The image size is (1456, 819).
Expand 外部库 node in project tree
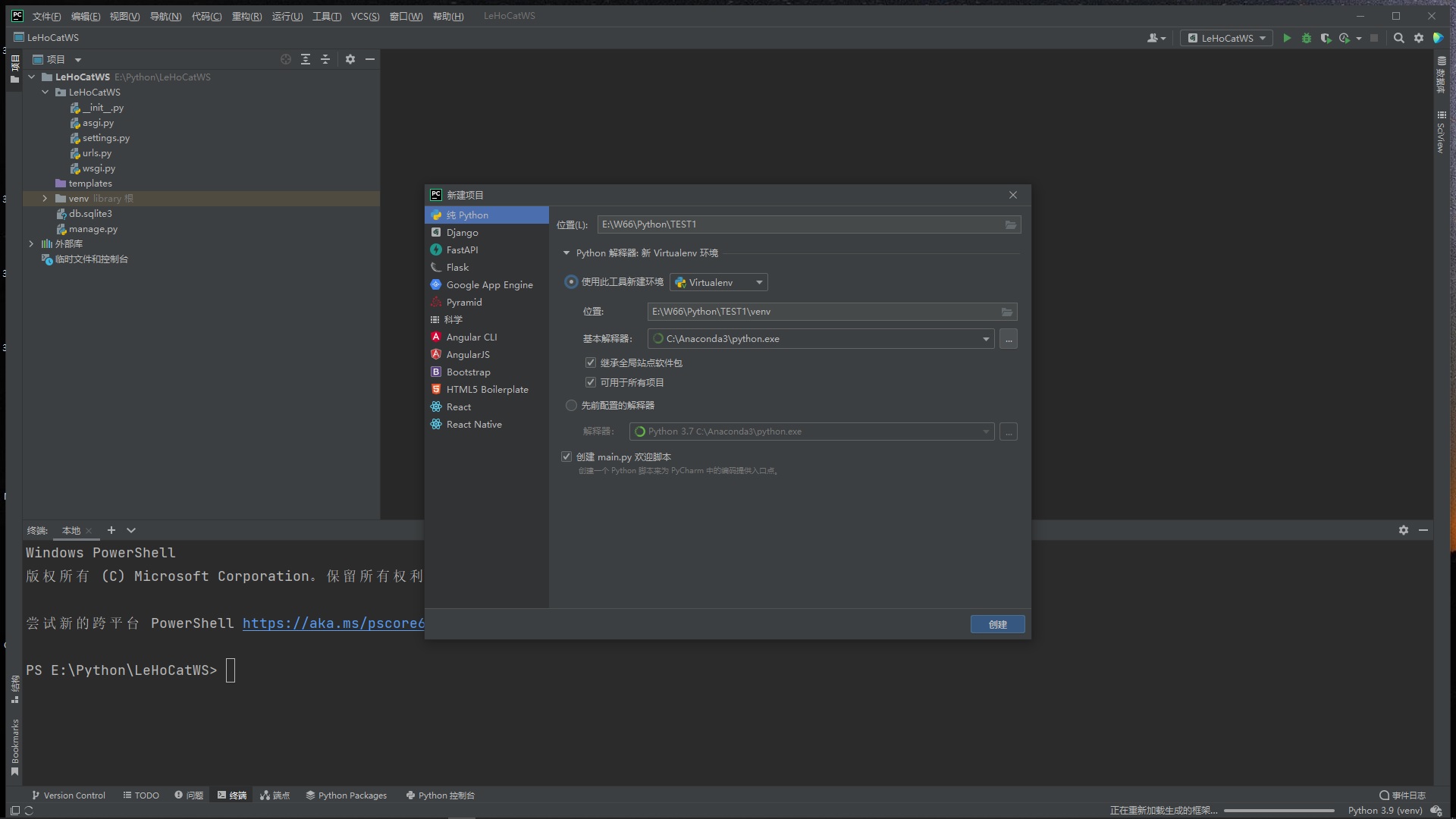click(x=31, y=244)
